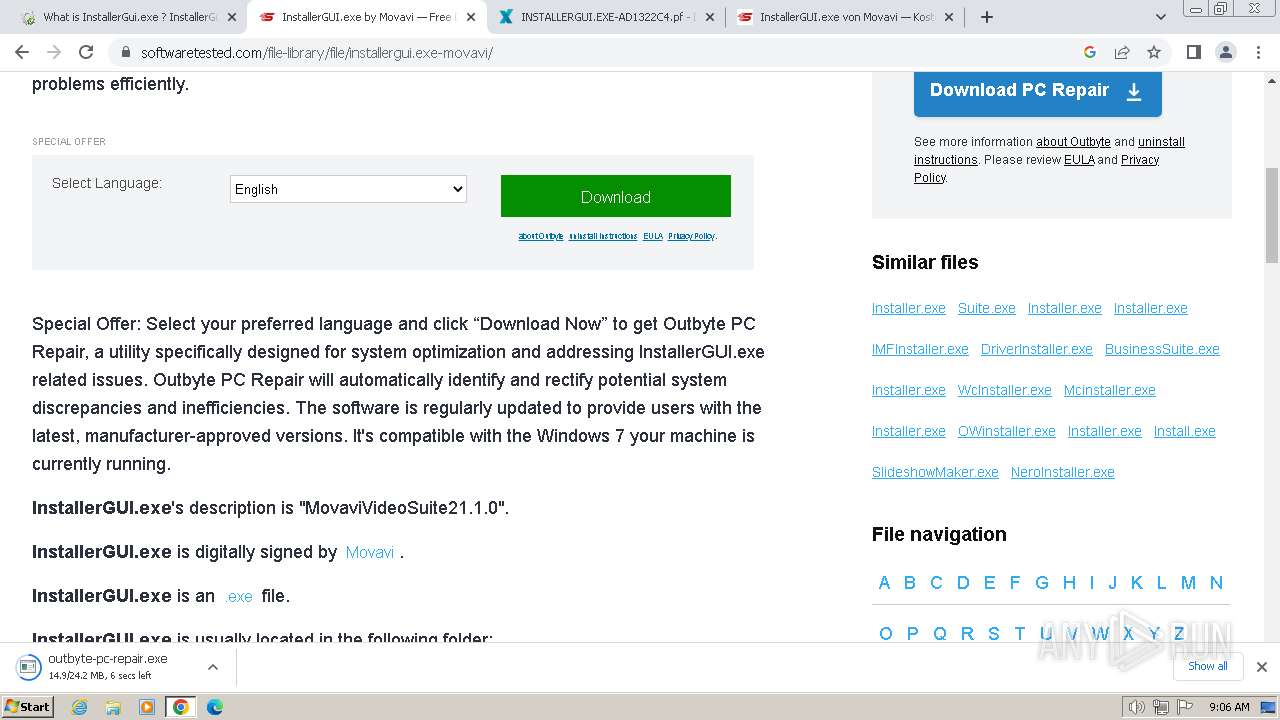Open OWinstaller.exe similar file

coord(1007,431)
